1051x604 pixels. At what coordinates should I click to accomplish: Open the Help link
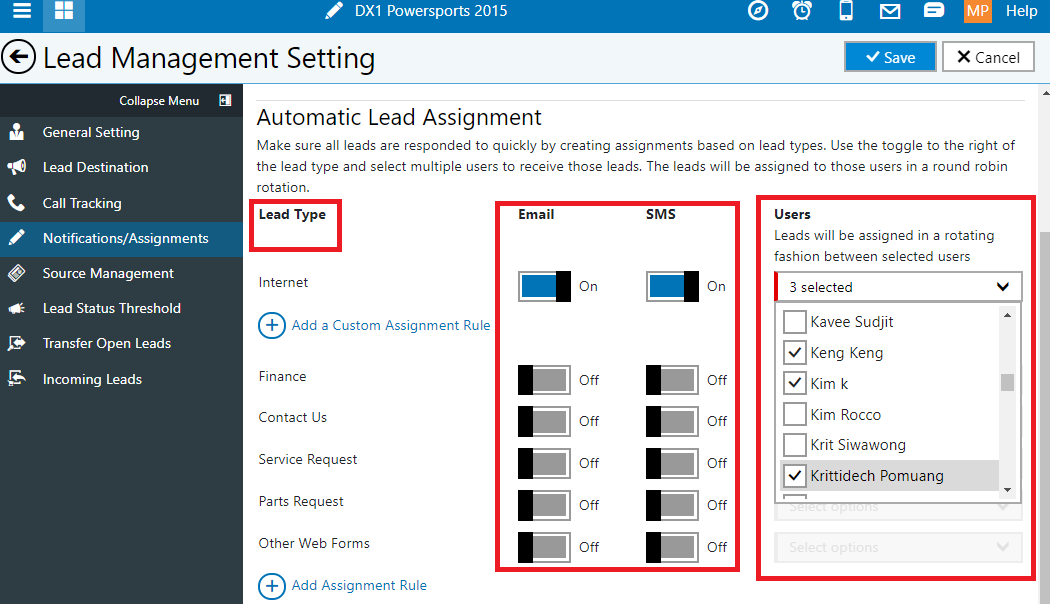1021,11
